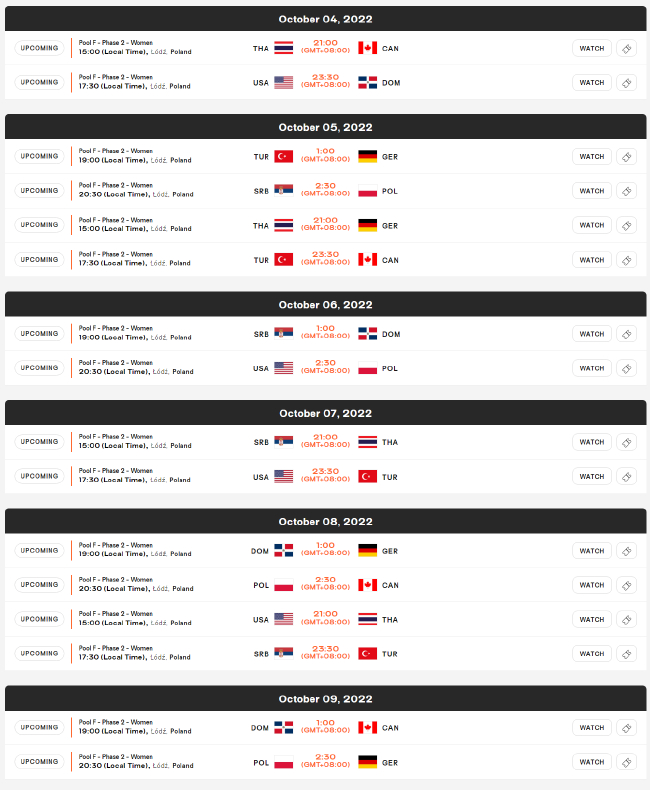Click the 2:30 time of POL vs GER match
Image resolution: width=650 pixels, height=790 pixels.
point(326,757)
